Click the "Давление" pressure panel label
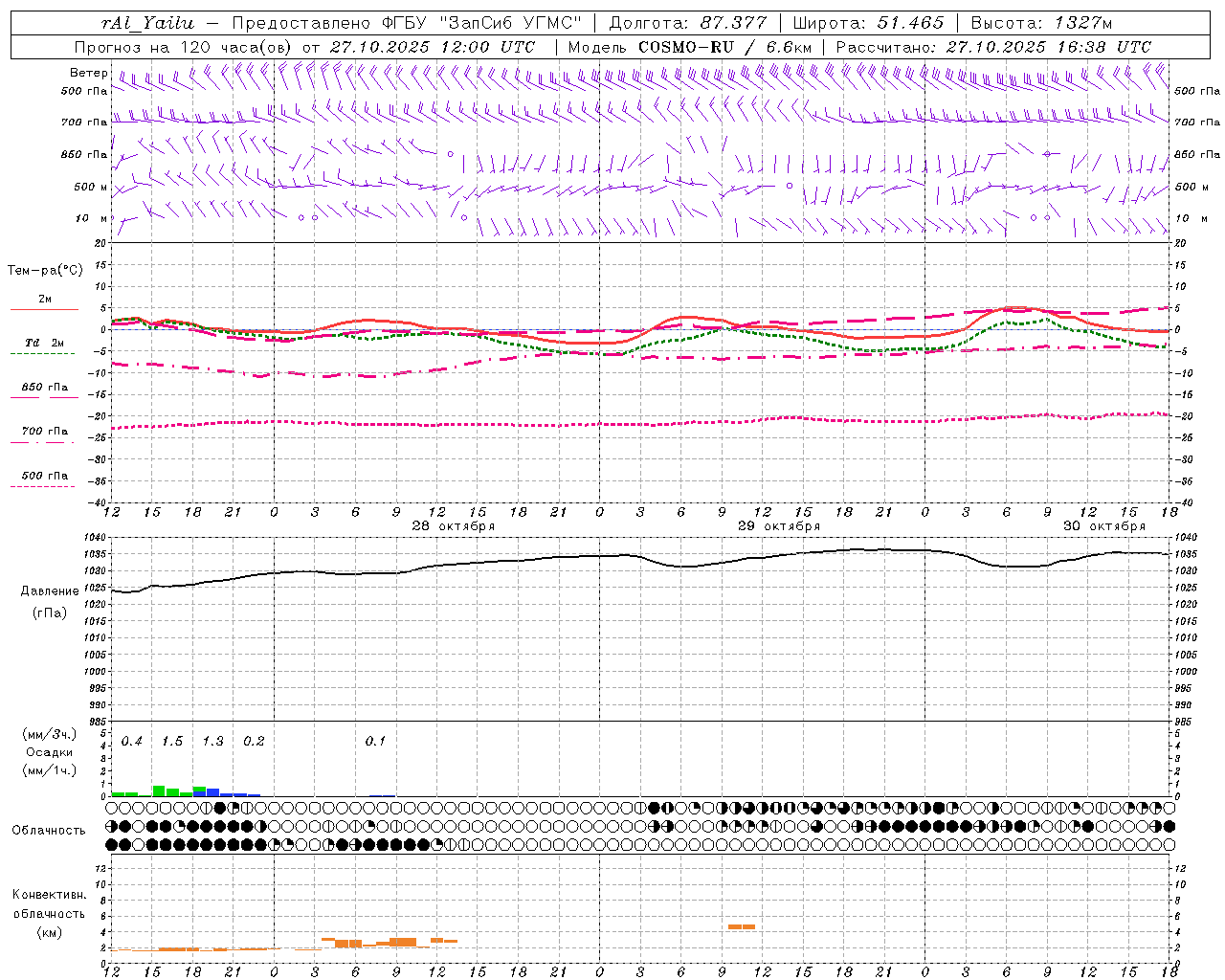The height and width of the screenshot is (980, 1225). pyautogui.click(x=48, y=591)
